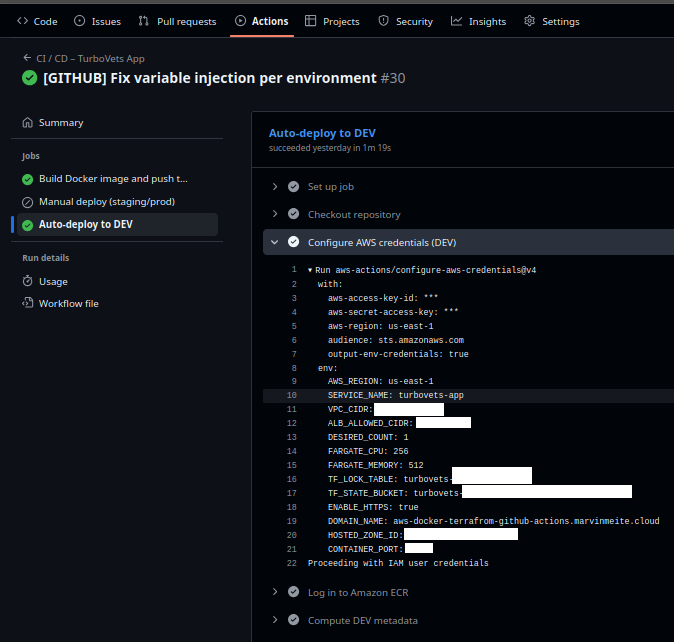The width and height of the screenshot is (674, 642).
Task: Click log line number 10
Action: [x=291, y=396]
